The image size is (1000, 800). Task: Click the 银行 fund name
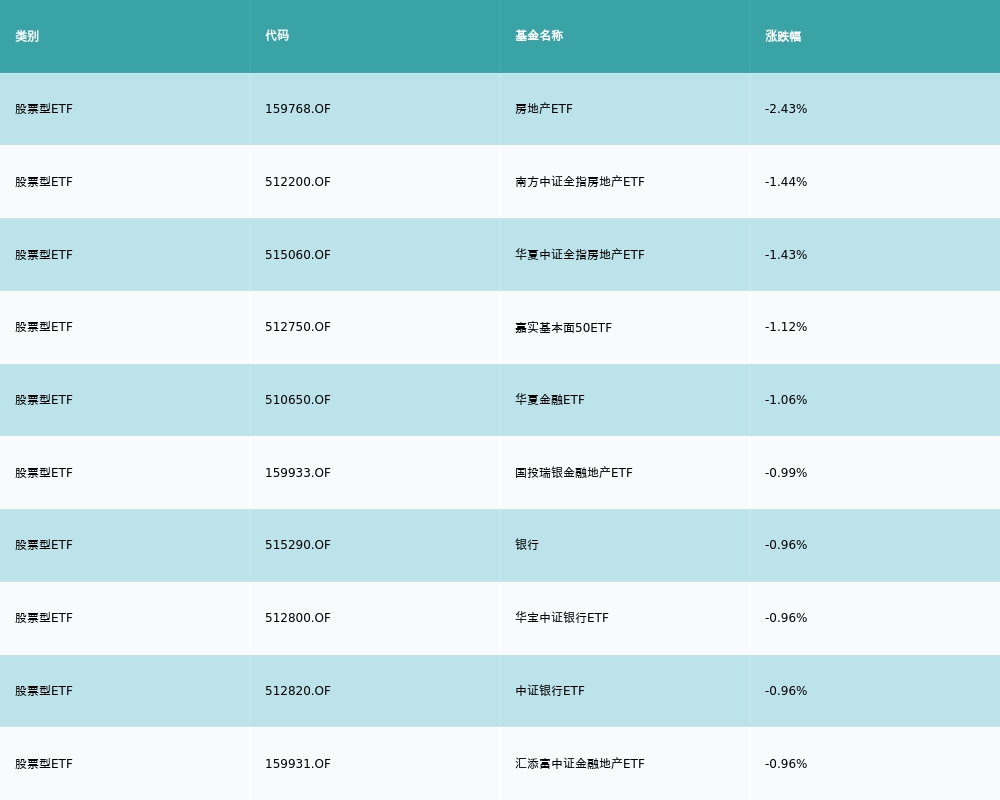point(527,545)
